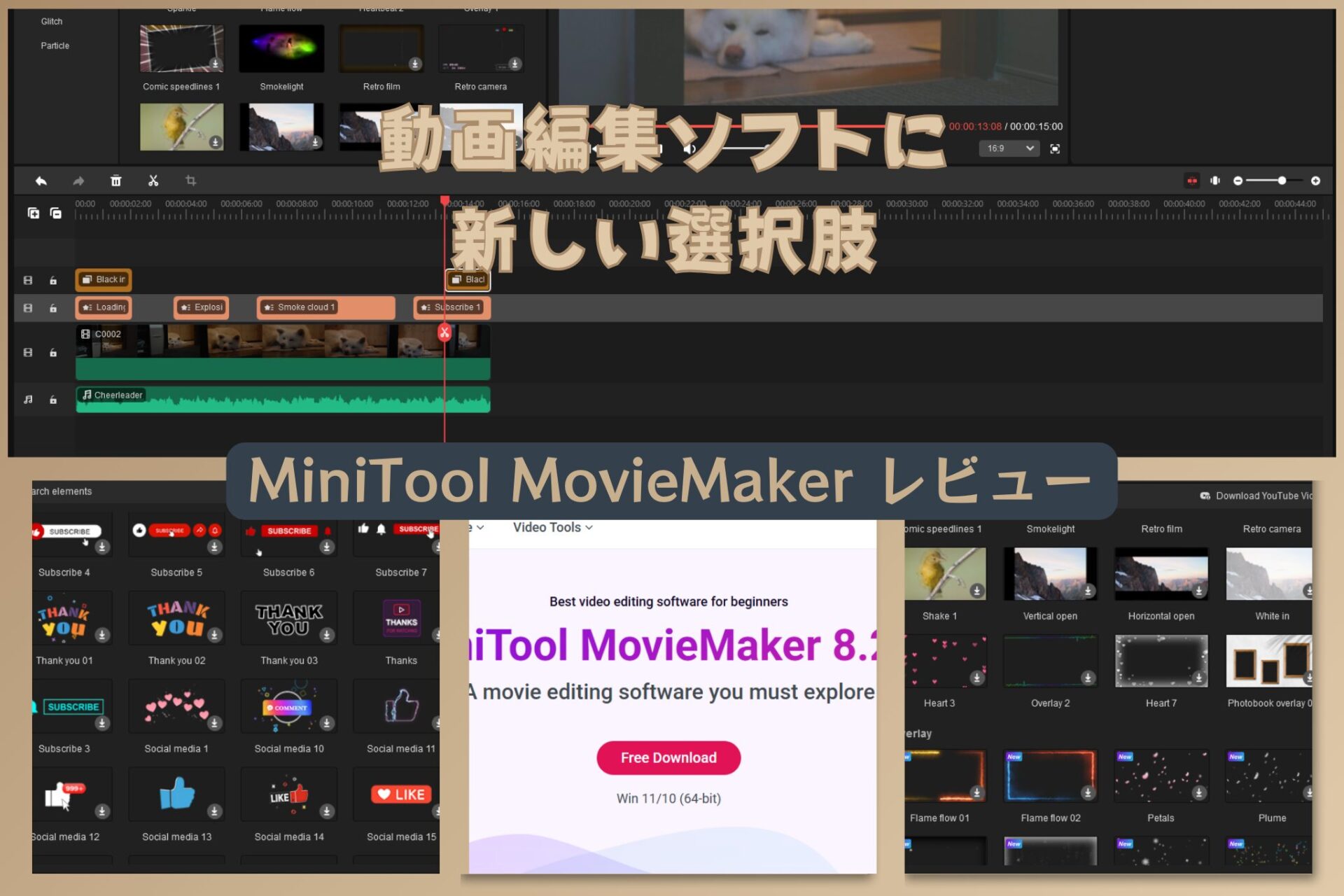Download the Thank you 03 element

pyautogui.click(x=326, y=635)
